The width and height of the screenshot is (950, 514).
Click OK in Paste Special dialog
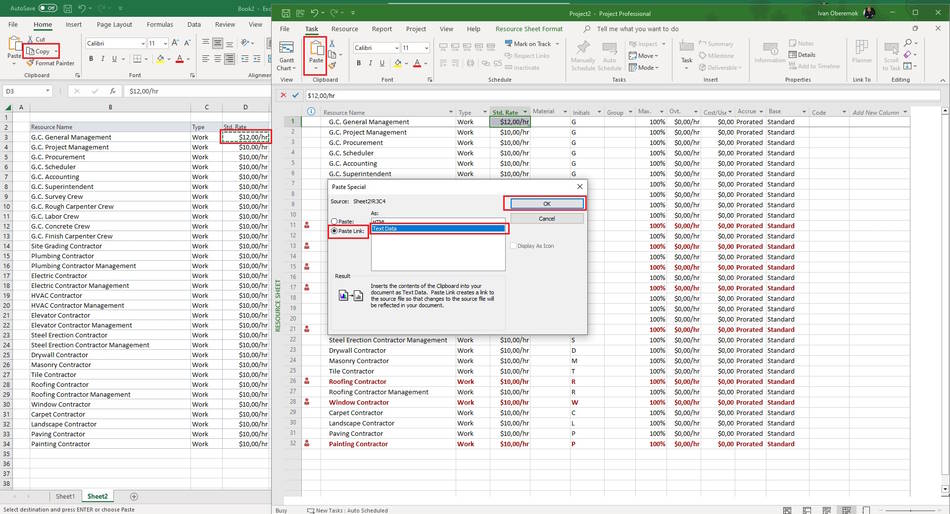[546, 204]
